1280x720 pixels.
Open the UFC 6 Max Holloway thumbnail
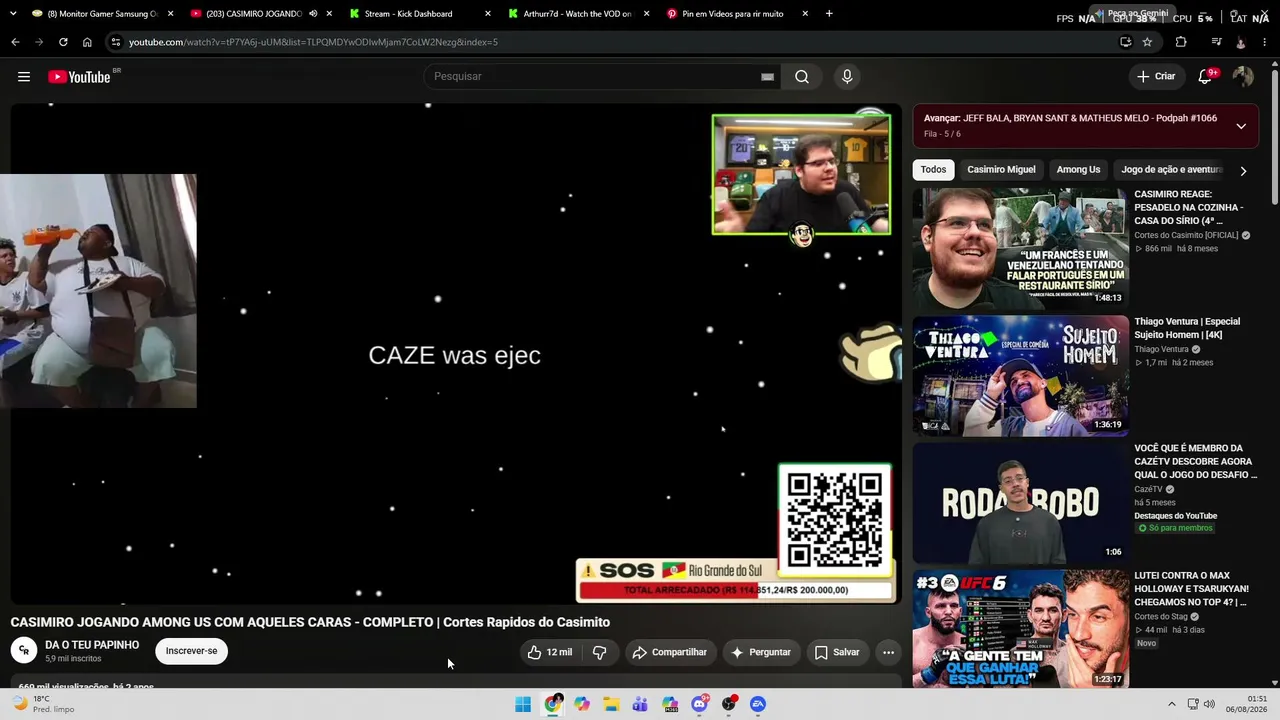[1020, 630]
